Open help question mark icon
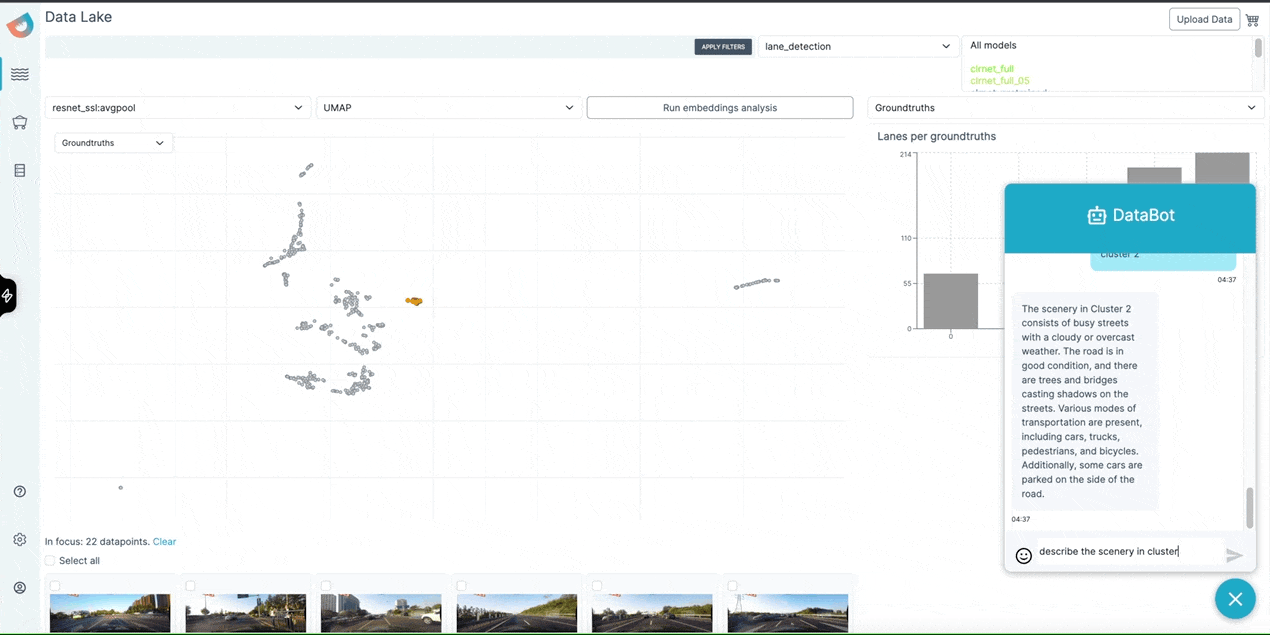Screen dimensions: 1270x635 pos(20,492)
